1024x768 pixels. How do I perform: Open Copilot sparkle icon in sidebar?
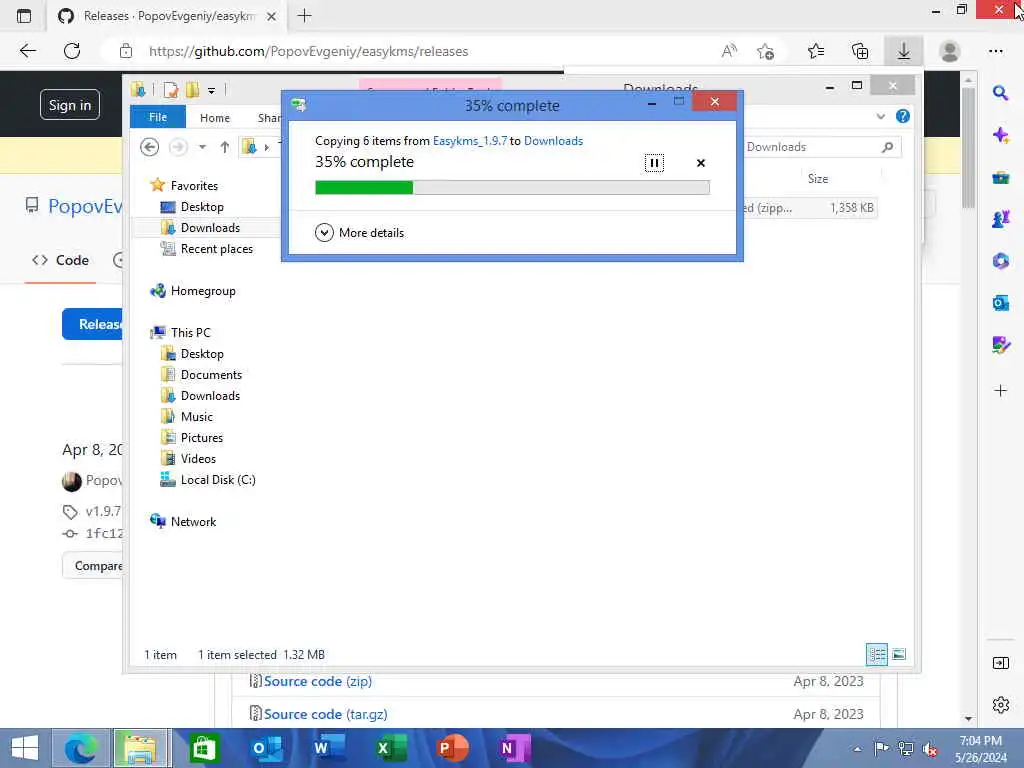click(x=1000, y=135)
